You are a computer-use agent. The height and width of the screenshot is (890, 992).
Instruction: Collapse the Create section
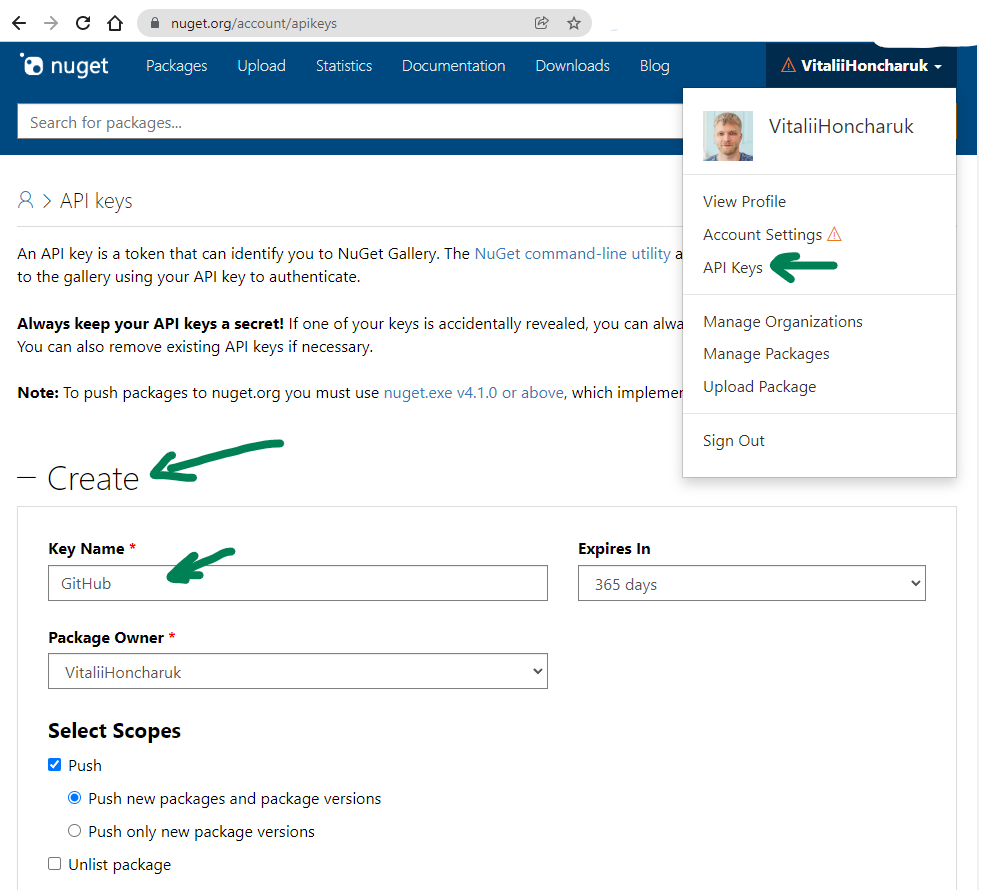click(27, 478)
